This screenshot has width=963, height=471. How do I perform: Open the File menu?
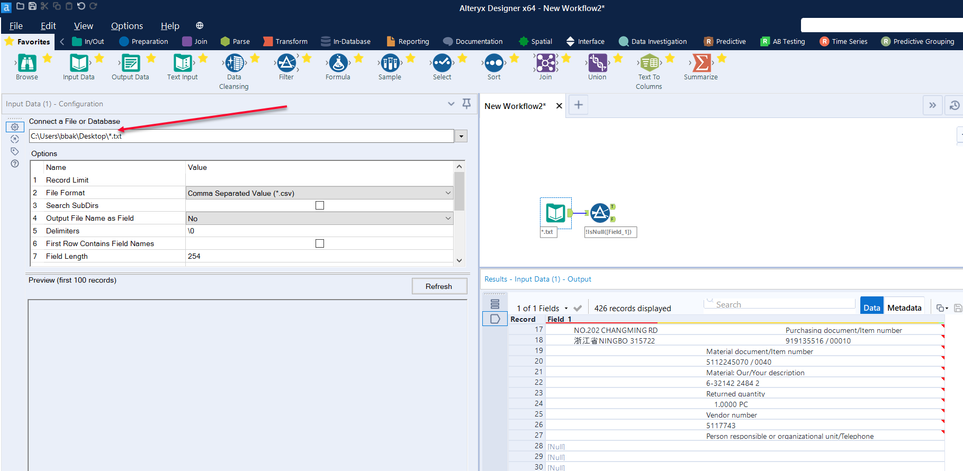(17, 26)
